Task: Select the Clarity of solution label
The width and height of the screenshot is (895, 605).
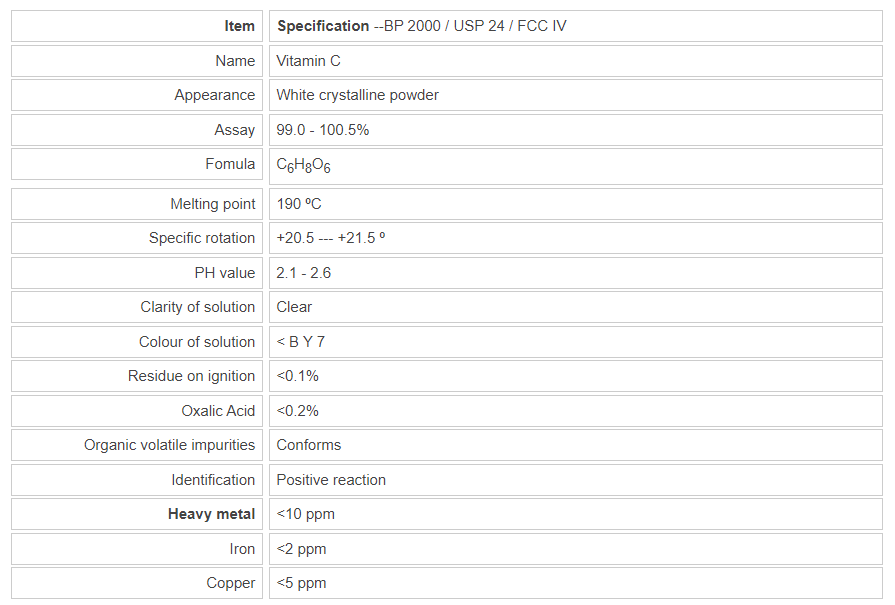Action: pos(197,307)
